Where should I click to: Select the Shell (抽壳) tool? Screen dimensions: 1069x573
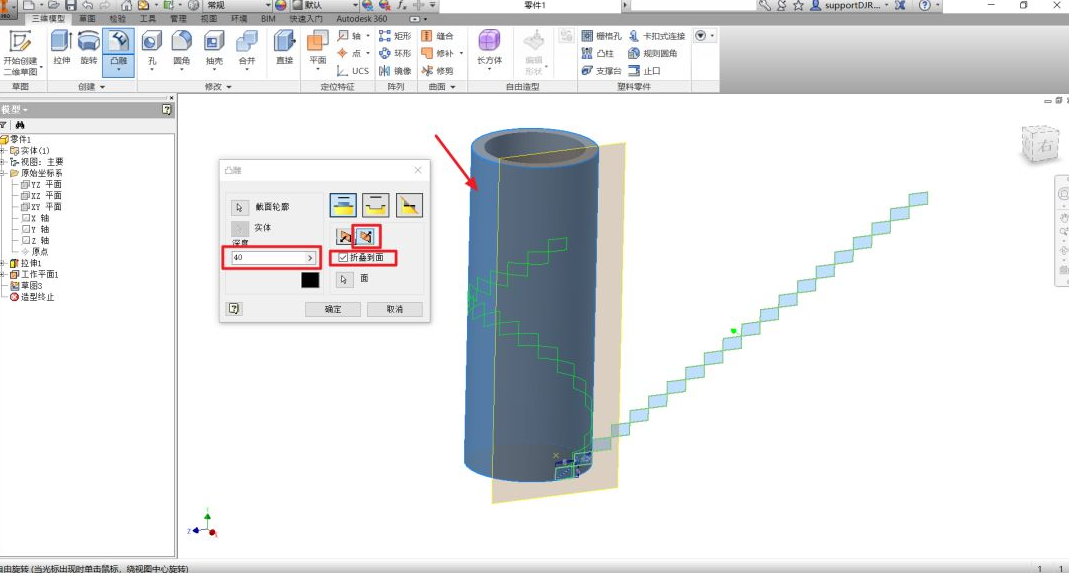[214, 49]
